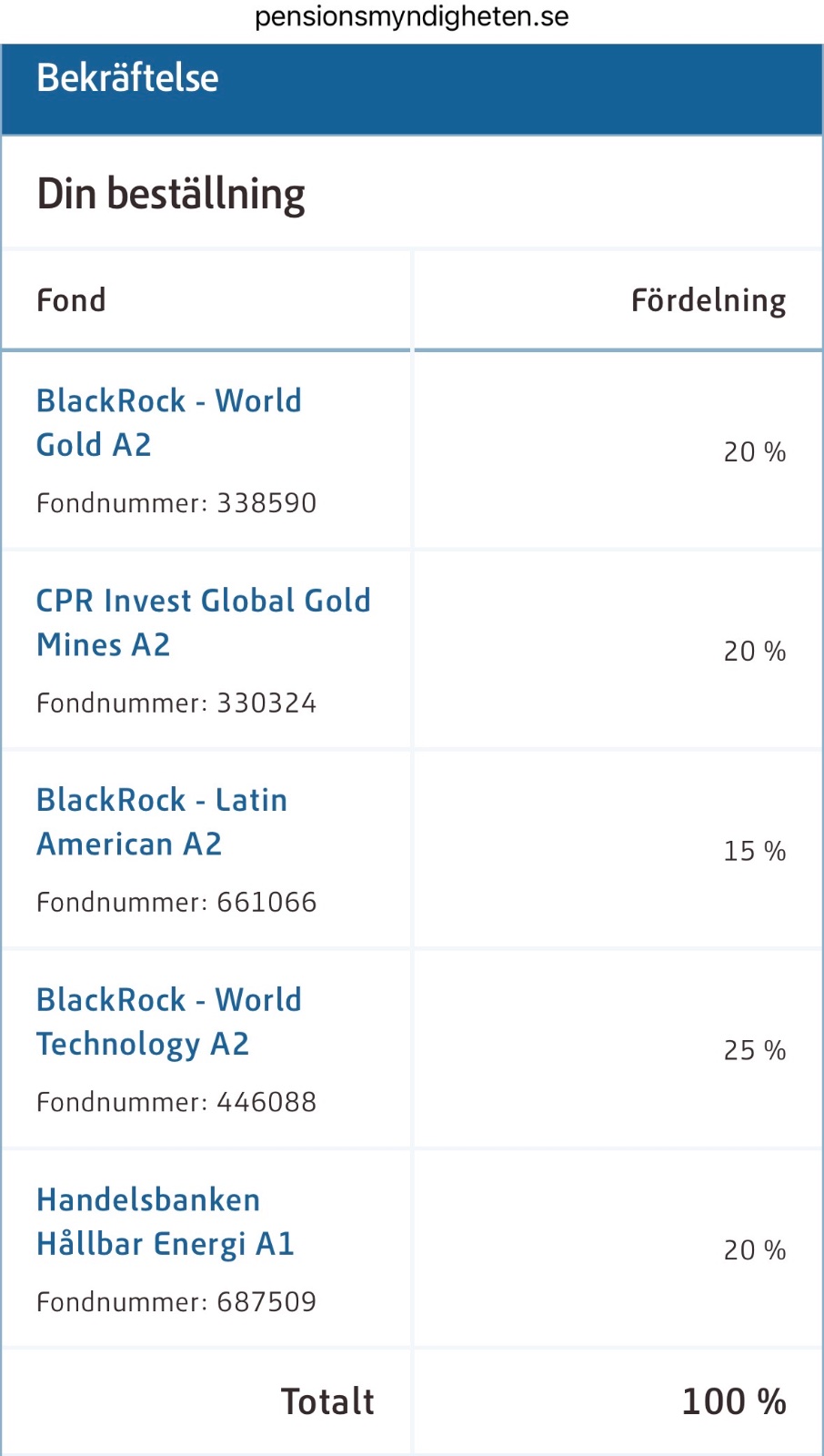
Task: Click Fondnummer: 661066 text
Action: 176,902
